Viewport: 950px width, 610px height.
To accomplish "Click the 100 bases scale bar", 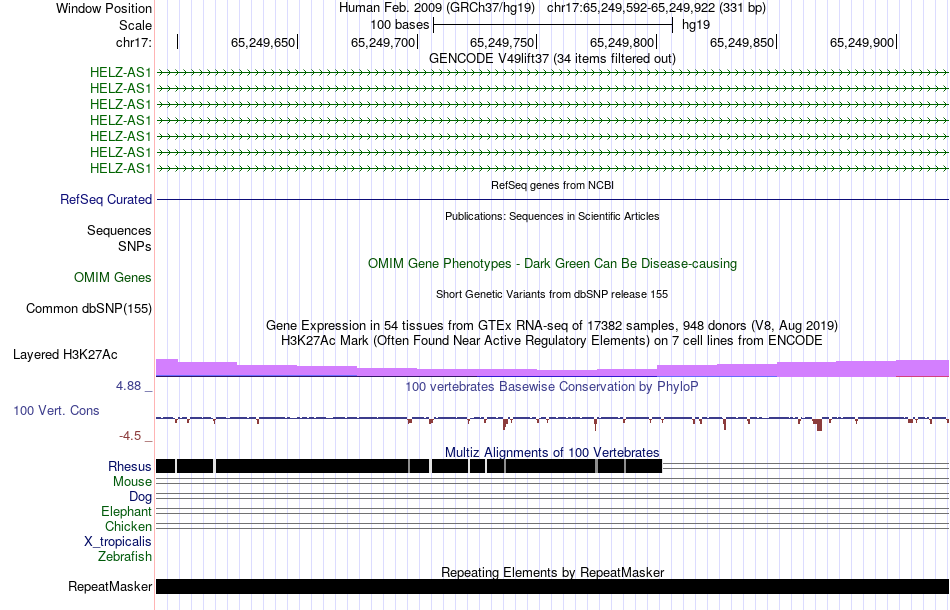I will coord(553,25).
